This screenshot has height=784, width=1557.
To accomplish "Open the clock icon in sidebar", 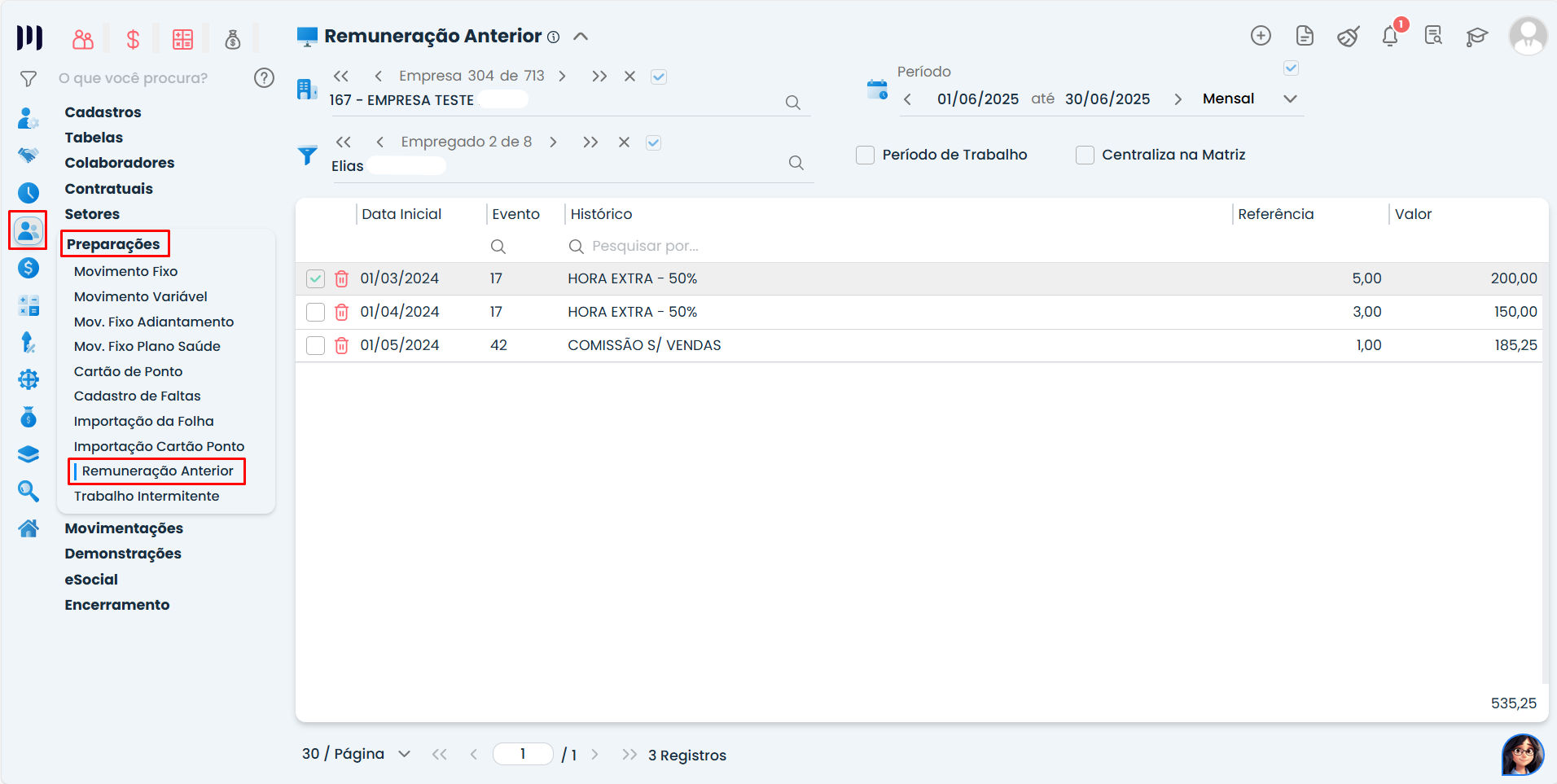I will click(29, 193).
